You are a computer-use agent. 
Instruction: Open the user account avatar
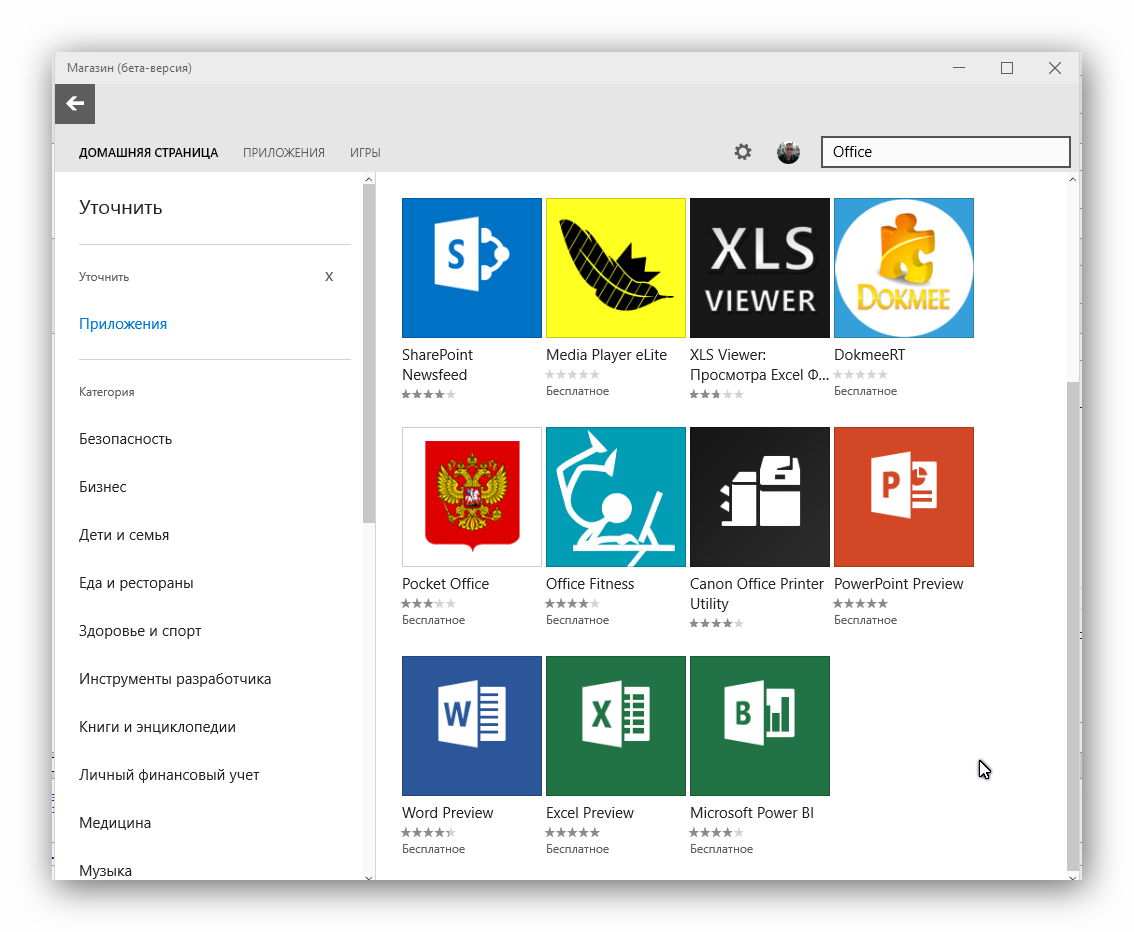[x=788, y=152]
